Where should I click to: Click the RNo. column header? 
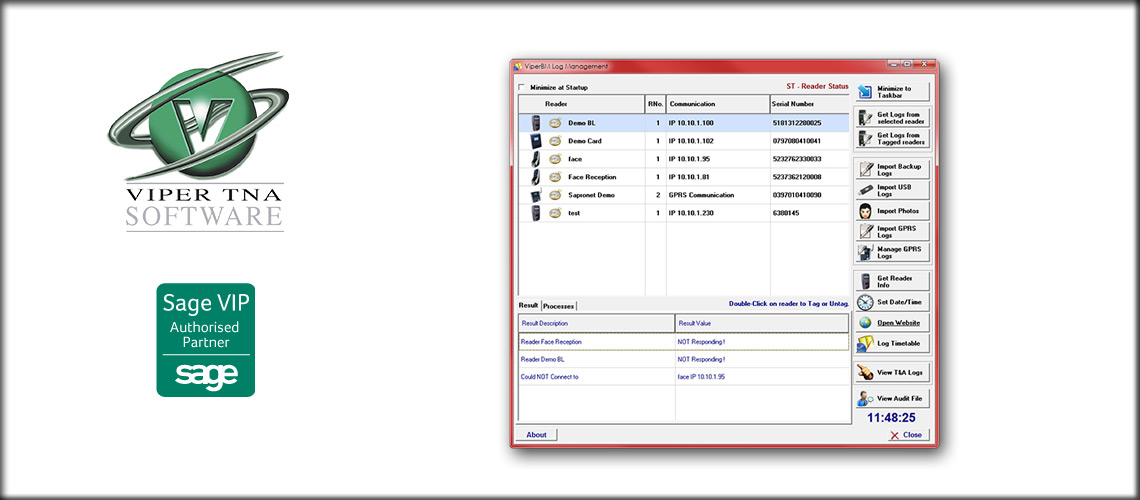pos(656,104)
